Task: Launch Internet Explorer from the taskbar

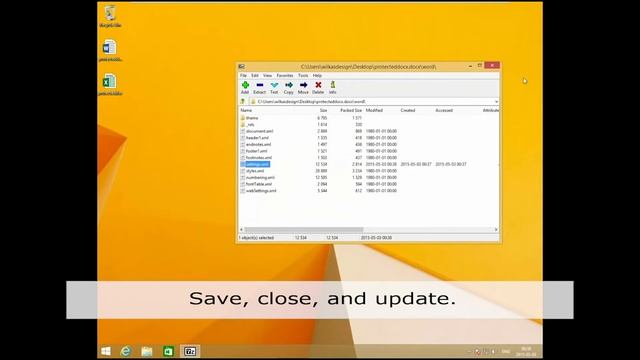Action: pos(126,351)
